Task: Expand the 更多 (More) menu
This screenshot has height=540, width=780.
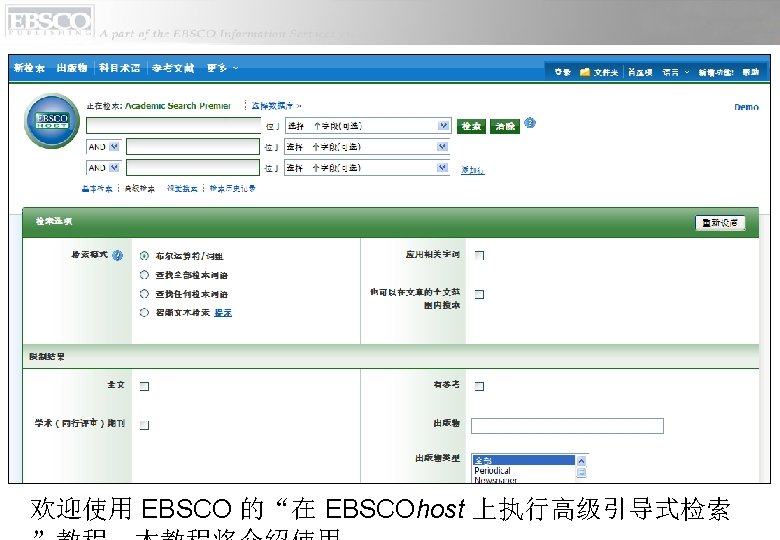Action: 222,68
